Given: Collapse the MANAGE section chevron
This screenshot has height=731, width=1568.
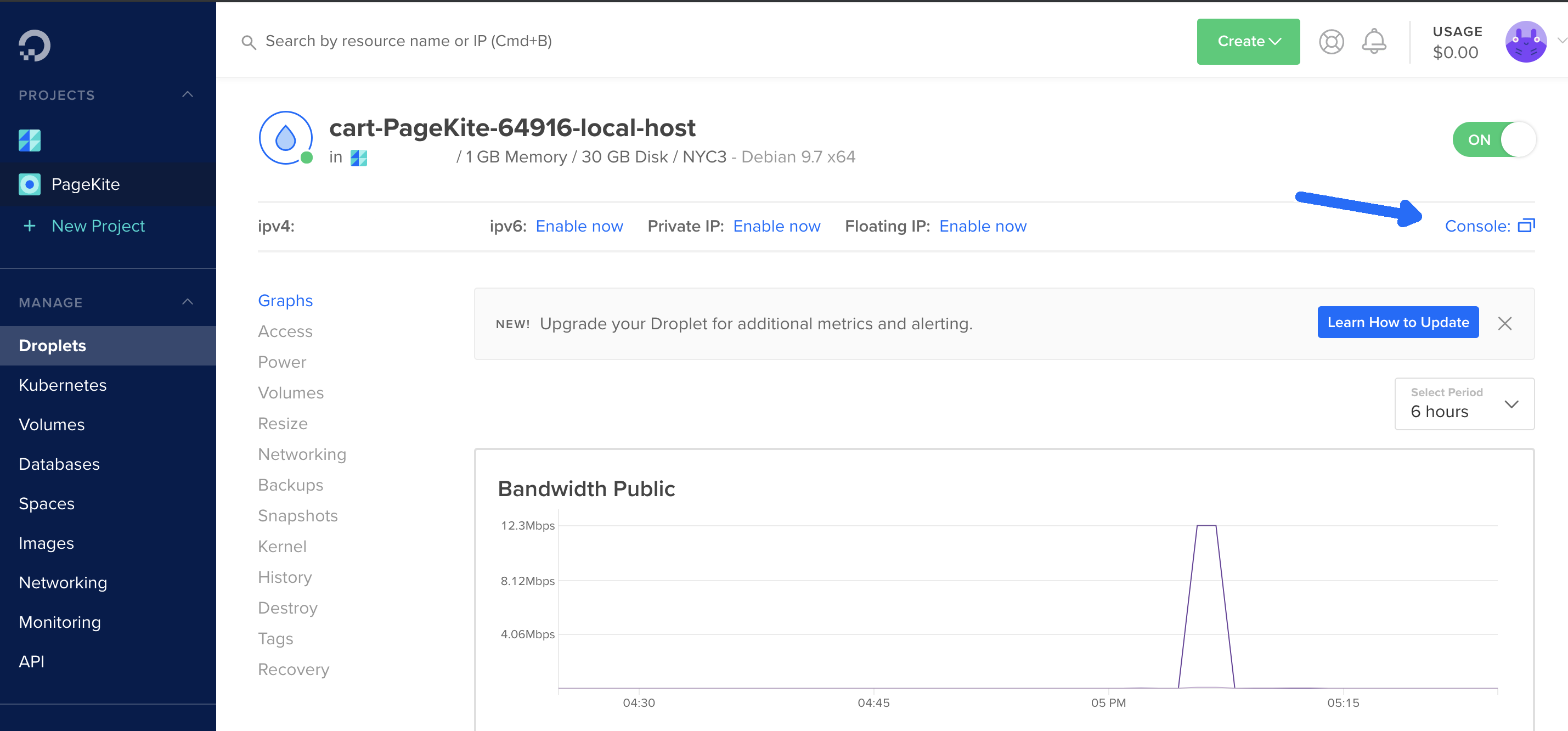Looking at the screenshot, I should tap(188, 302).
